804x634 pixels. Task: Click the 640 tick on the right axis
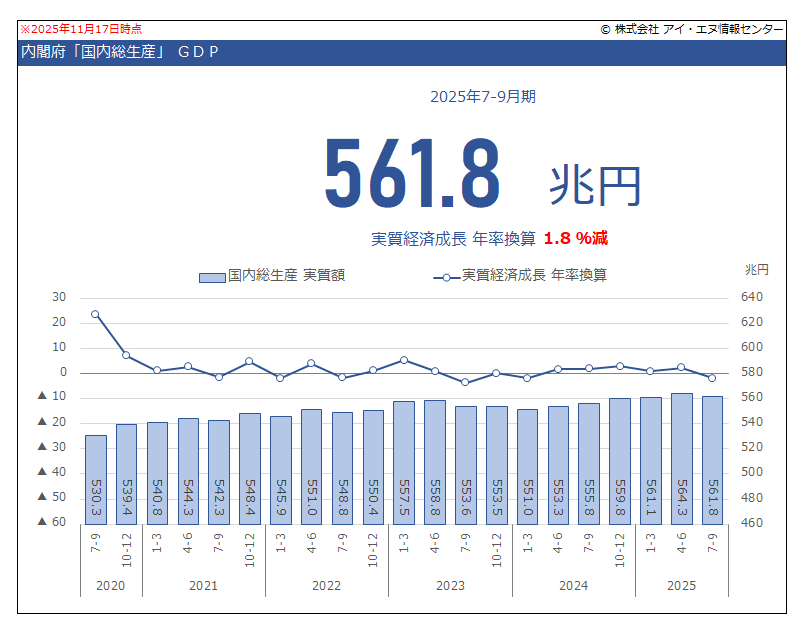[751, 297]
